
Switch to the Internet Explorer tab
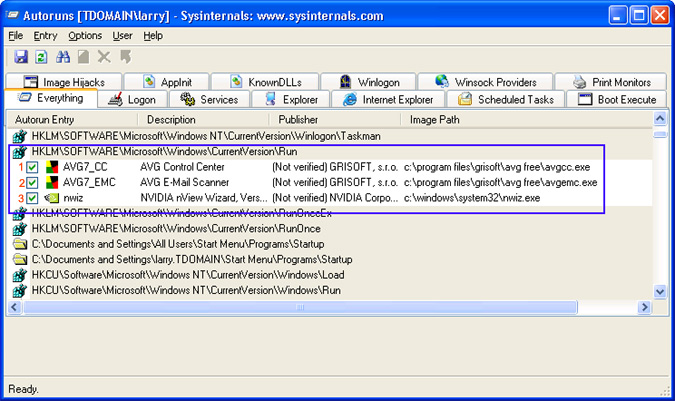tap(388, 99)
